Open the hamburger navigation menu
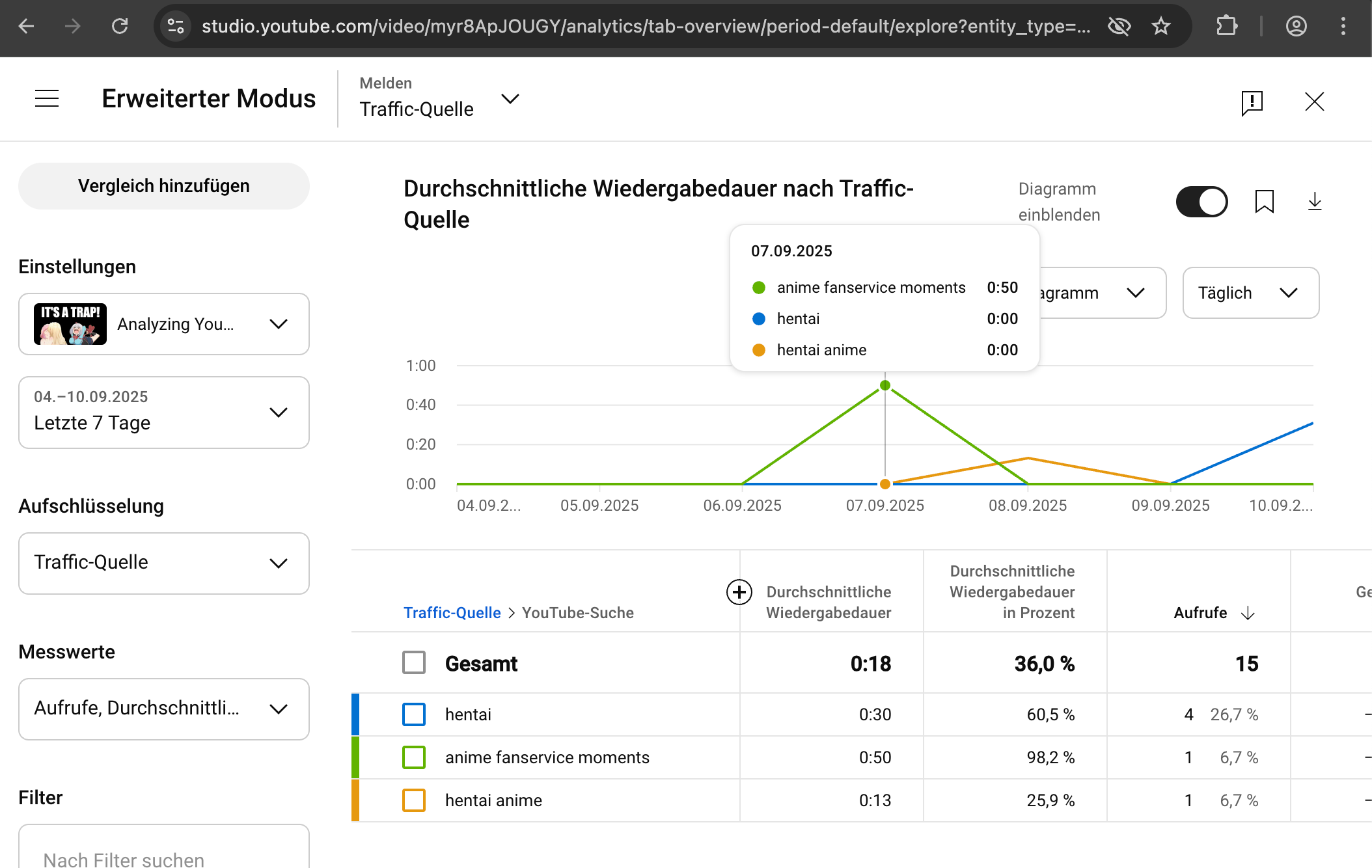The height and width of the screenshot is (868, 1372). point(47,99)
